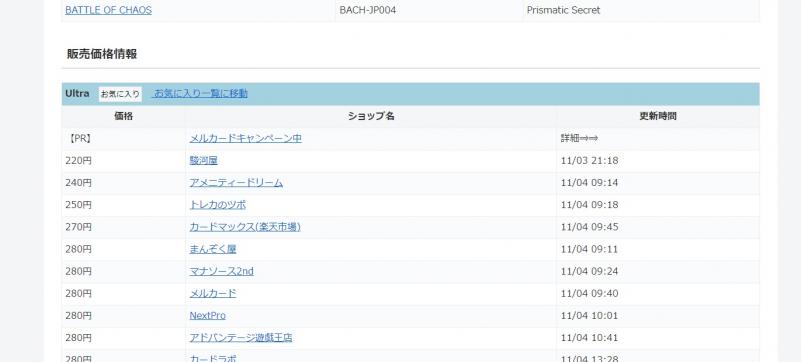Click the Ultra rarity label
This screenshot has height=362, width=801.
click(x=77, y=93)
